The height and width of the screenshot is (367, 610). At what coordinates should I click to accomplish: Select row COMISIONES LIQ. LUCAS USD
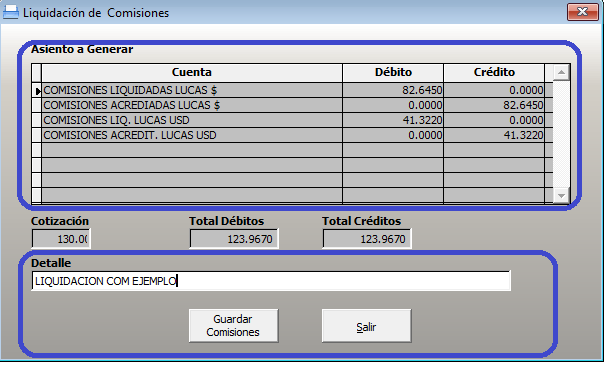293,120
